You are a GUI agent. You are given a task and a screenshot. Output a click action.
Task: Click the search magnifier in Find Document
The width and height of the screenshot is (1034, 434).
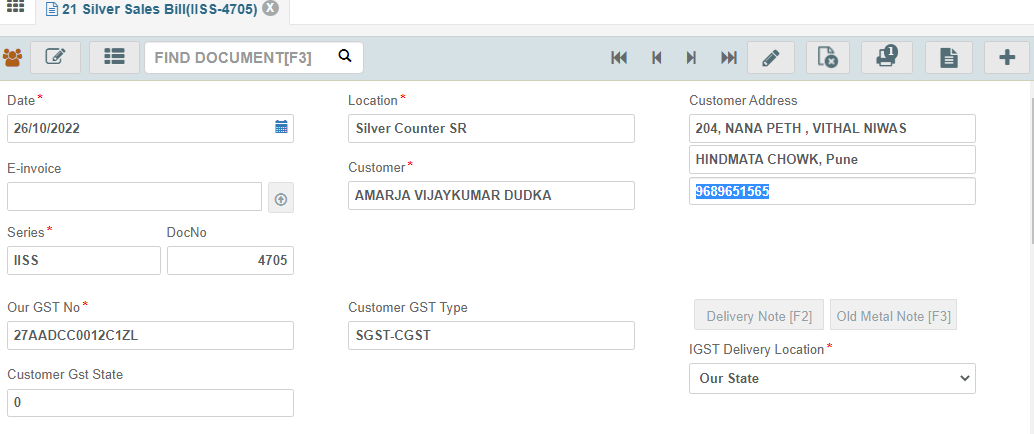click(345, 56)
